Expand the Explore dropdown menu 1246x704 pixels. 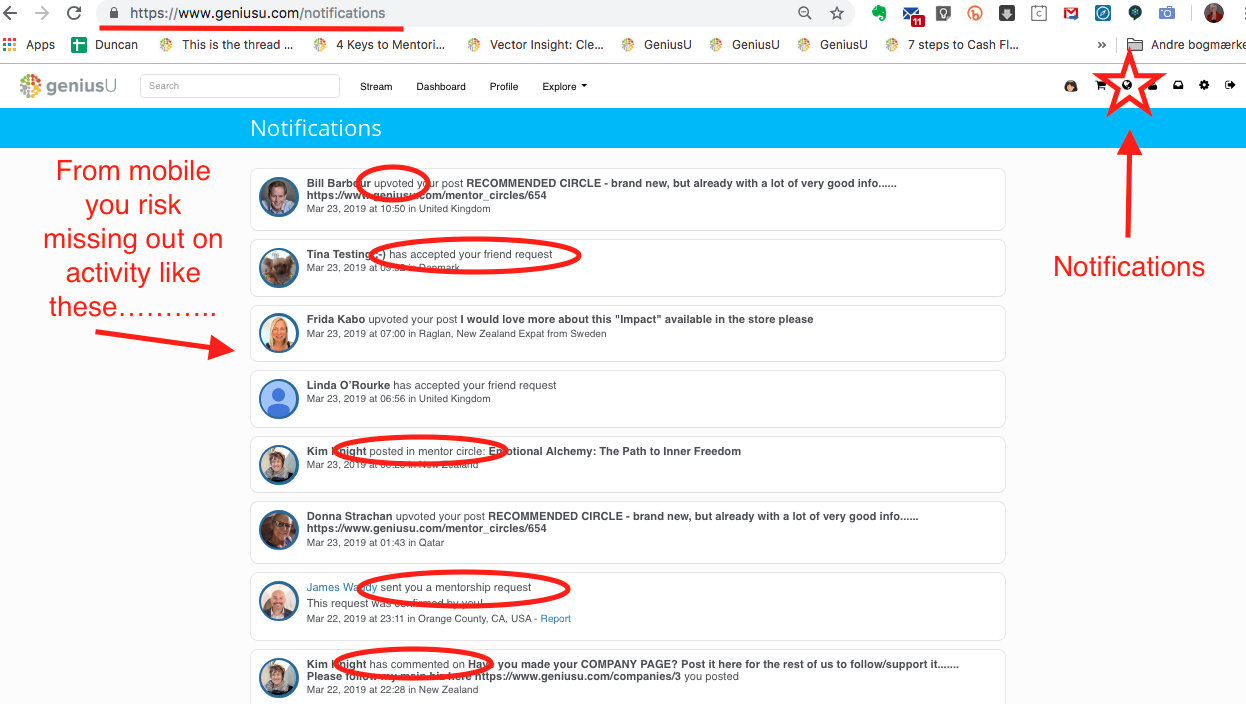coord(564,87)
